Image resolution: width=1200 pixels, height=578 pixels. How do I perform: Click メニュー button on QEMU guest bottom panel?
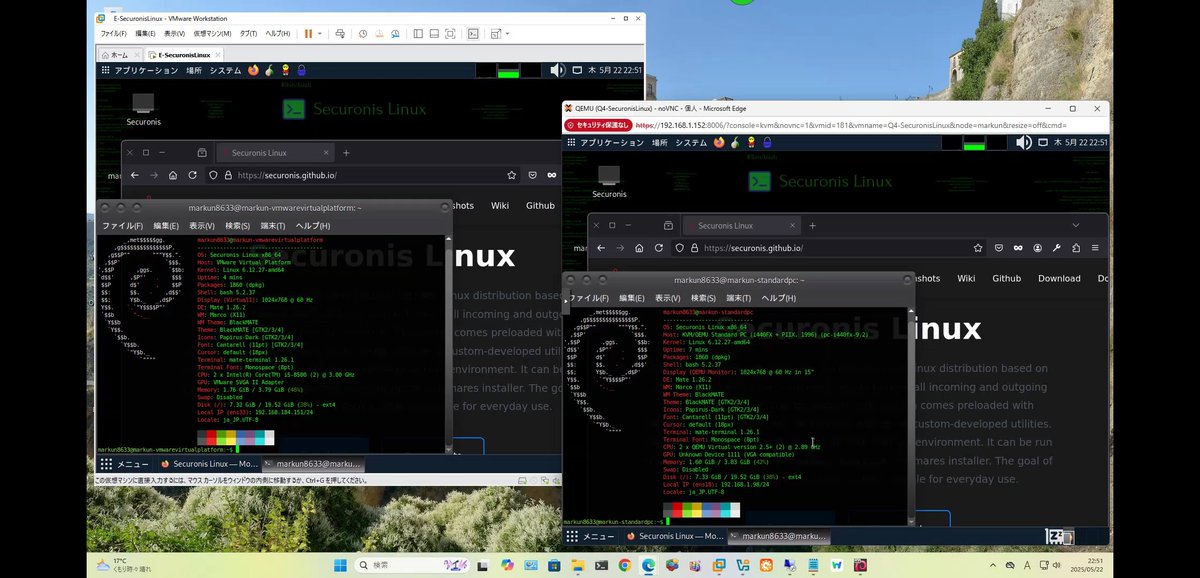[590, 536]
